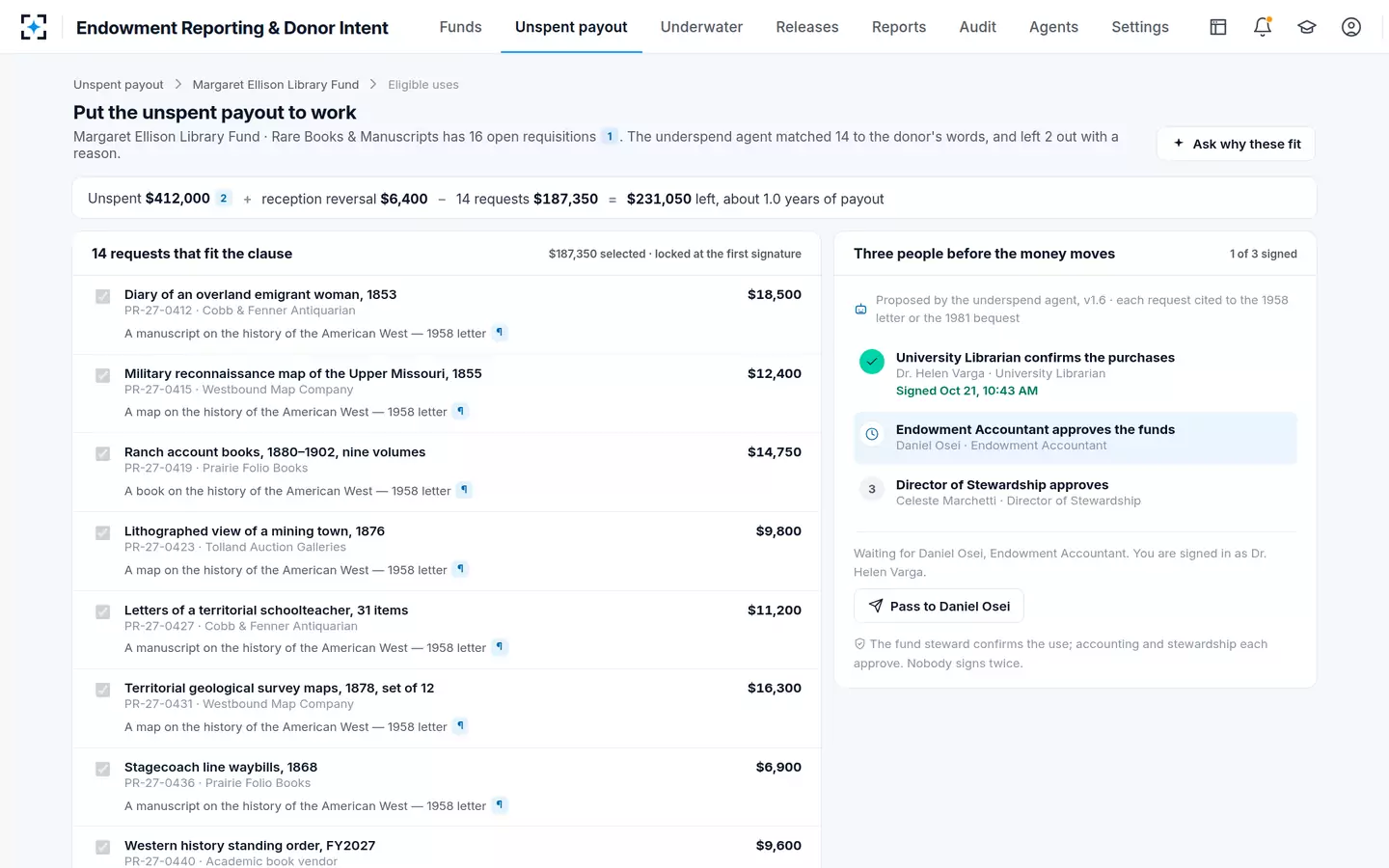The height and width of the screenshot is (868, 1389).
Task: Click the underspend agent robot icon
Action: tap(860, 310)
